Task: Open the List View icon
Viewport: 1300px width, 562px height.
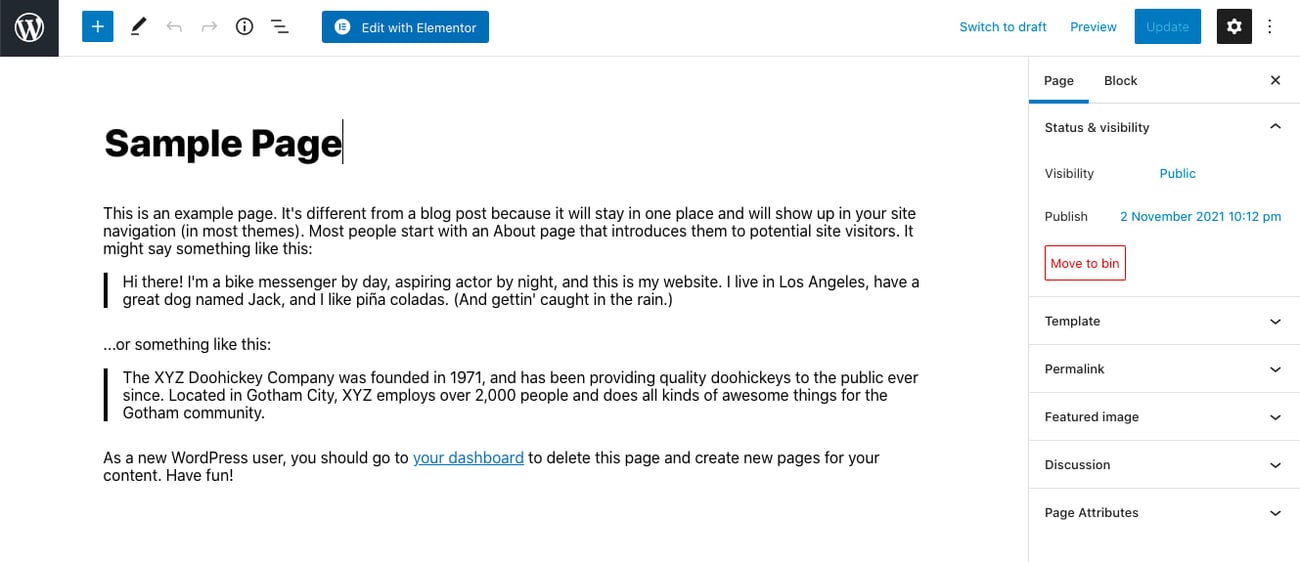Action: (x=280, y=27)
